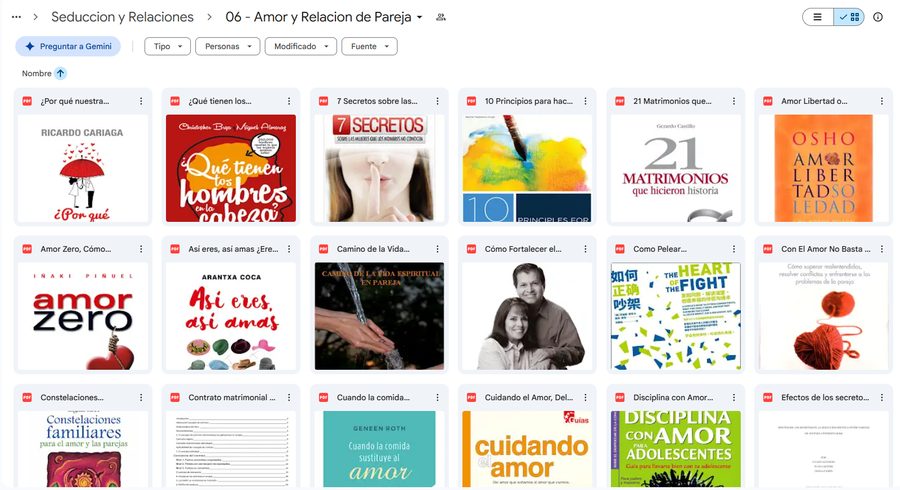This screenshot has height=490, width=900.
Task: Open more options for 7 Secretos sobre las... file
Action: coord(437,101)
